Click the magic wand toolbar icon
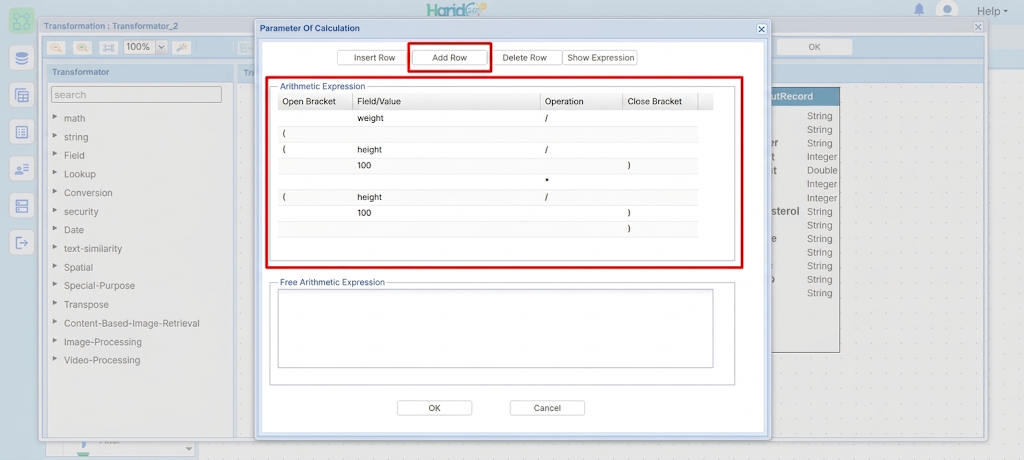 182,47
